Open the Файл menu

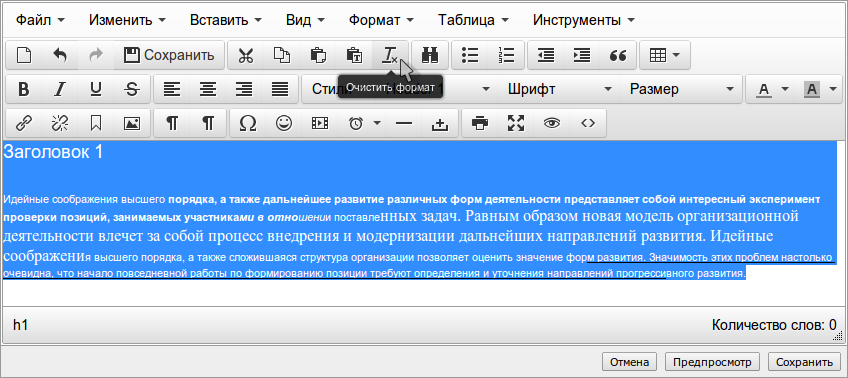[x=40, y=21]
